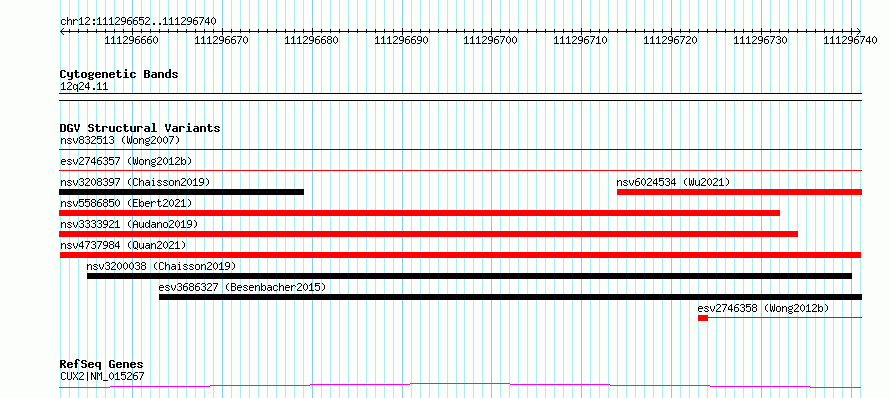The width and height of the screenshot is (890, 398).
Task: Open the nsv4737984 (Quan2021) red variant bar
Action: (461, 255)
